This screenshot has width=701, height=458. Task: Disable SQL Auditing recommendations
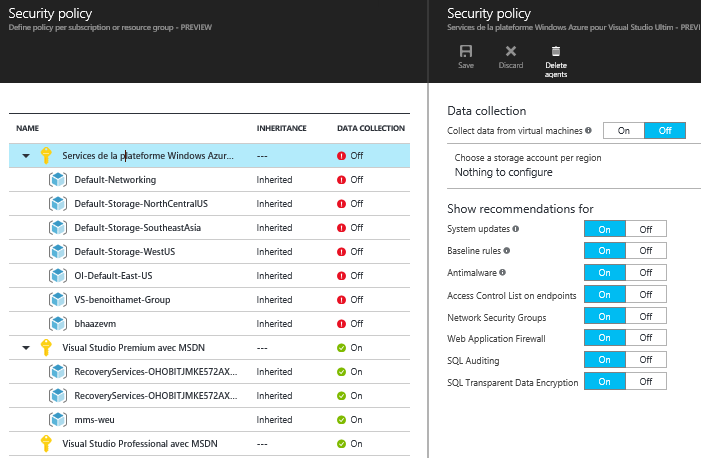coord(645,360)
